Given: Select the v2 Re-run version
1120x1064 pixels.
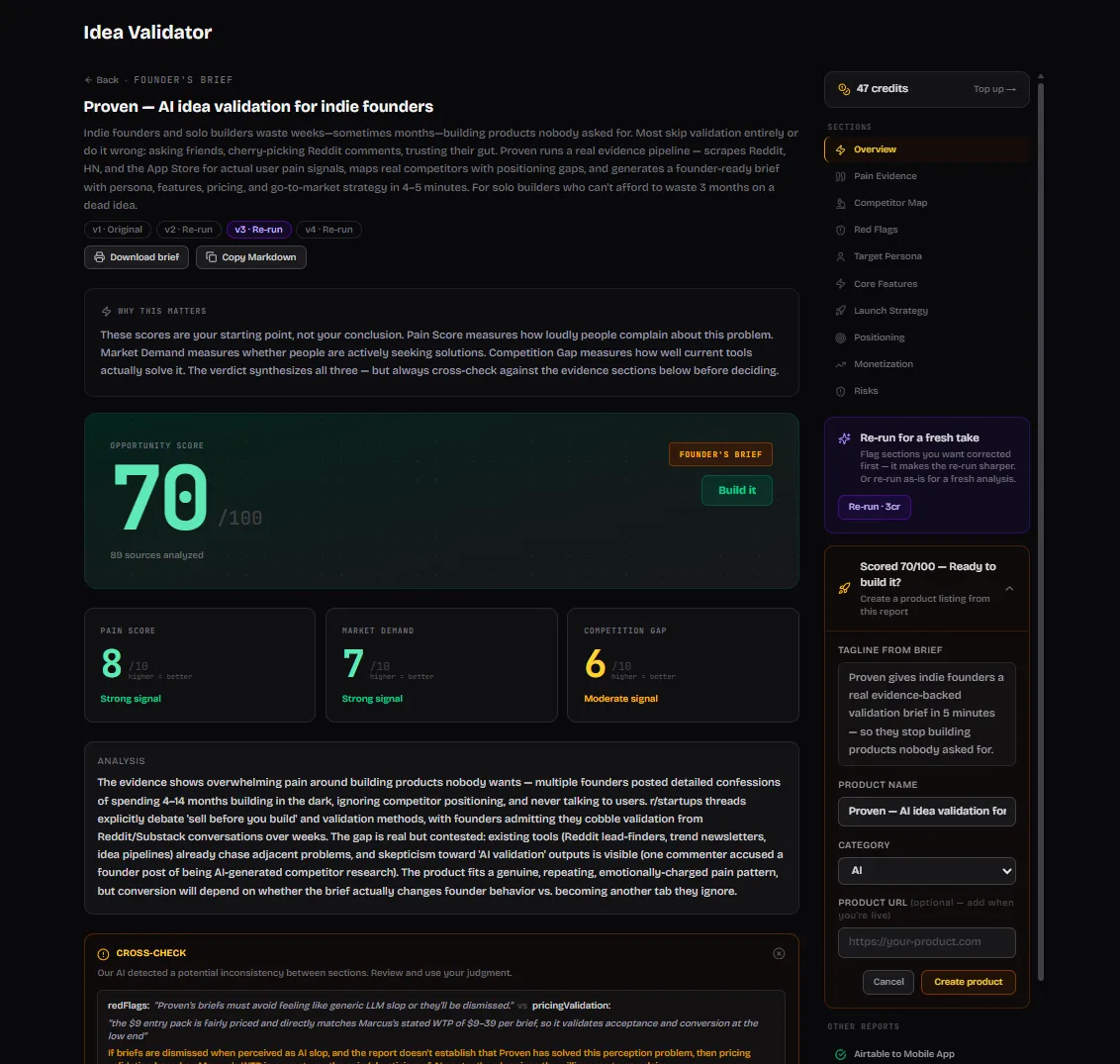Looking at the screenshot, I should tap(189, 230).
